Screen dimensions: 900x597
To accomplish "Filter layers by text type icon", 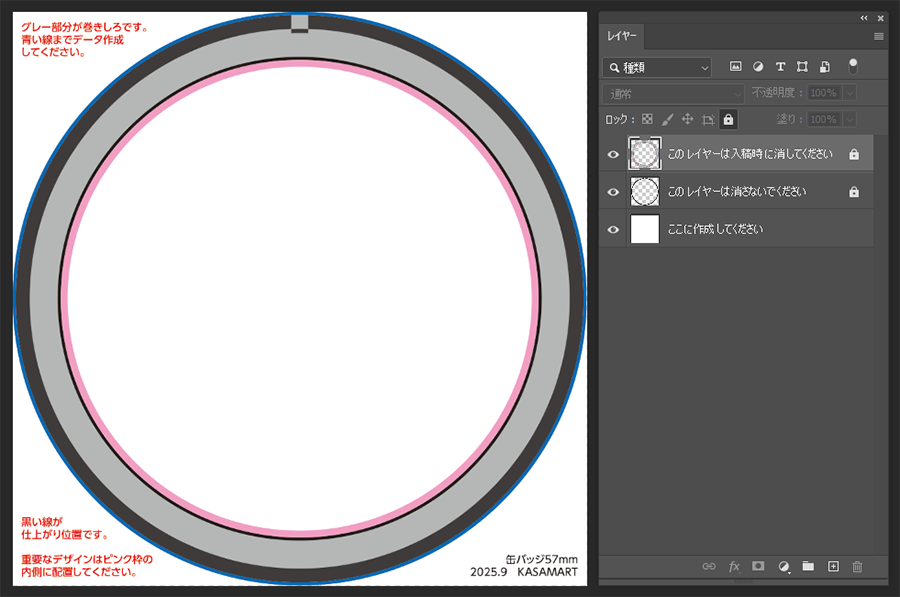I will click(780, 67).
